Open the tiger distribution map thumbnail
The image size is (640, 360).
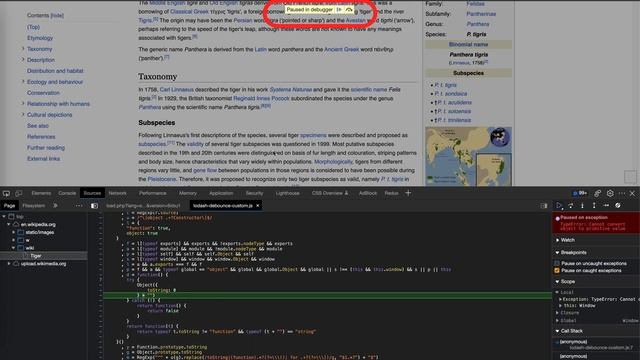tap(468, 156)
